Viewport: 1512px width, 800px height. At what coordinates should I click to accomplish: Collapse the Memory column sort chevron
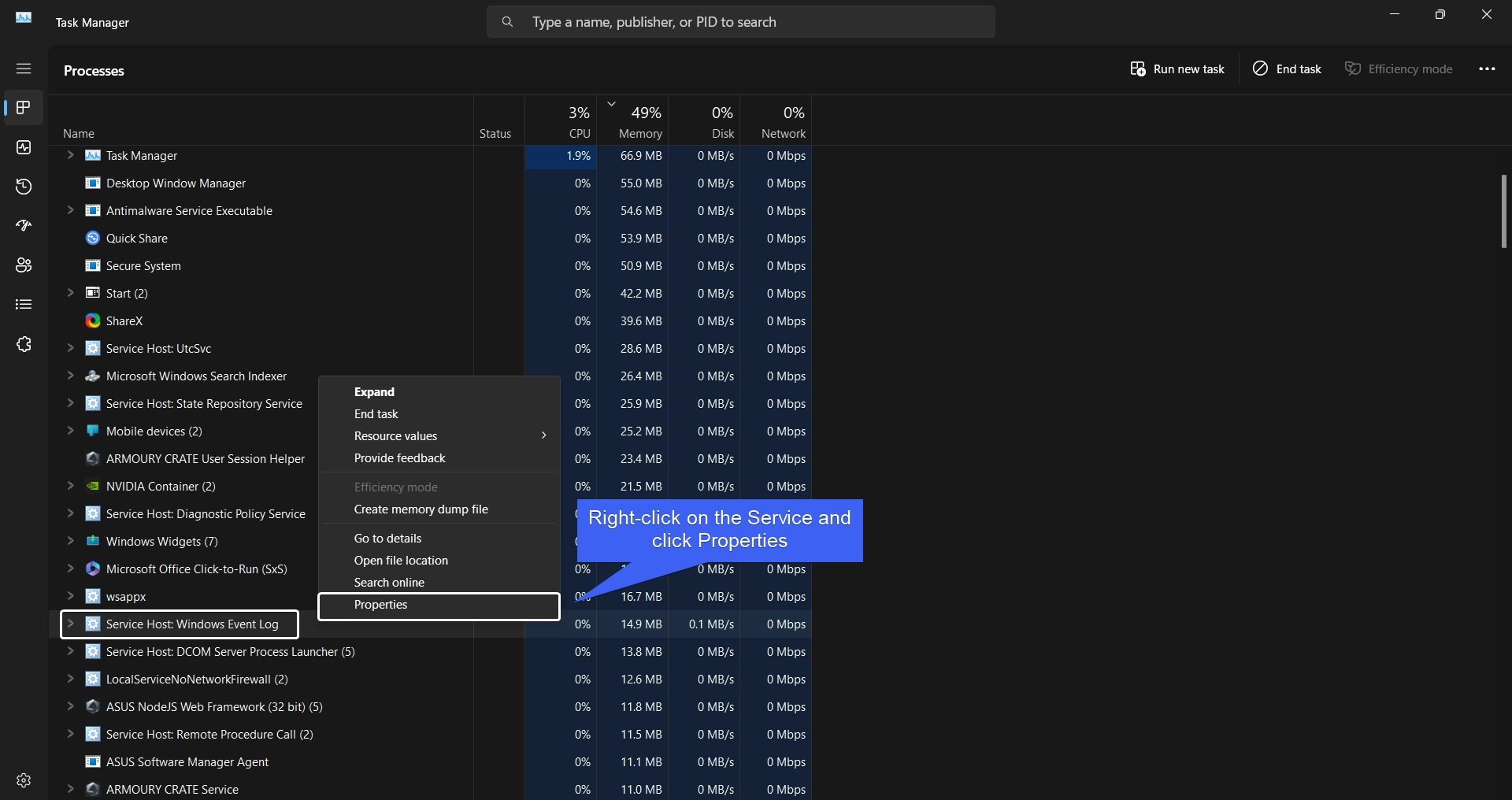coord(612,103)
